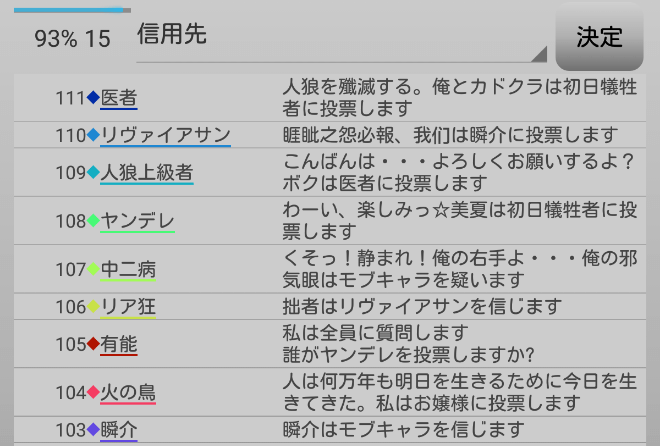660x446 pixels.
Task: Click the blue progress bar at top
Action: (x=71, y=10)
